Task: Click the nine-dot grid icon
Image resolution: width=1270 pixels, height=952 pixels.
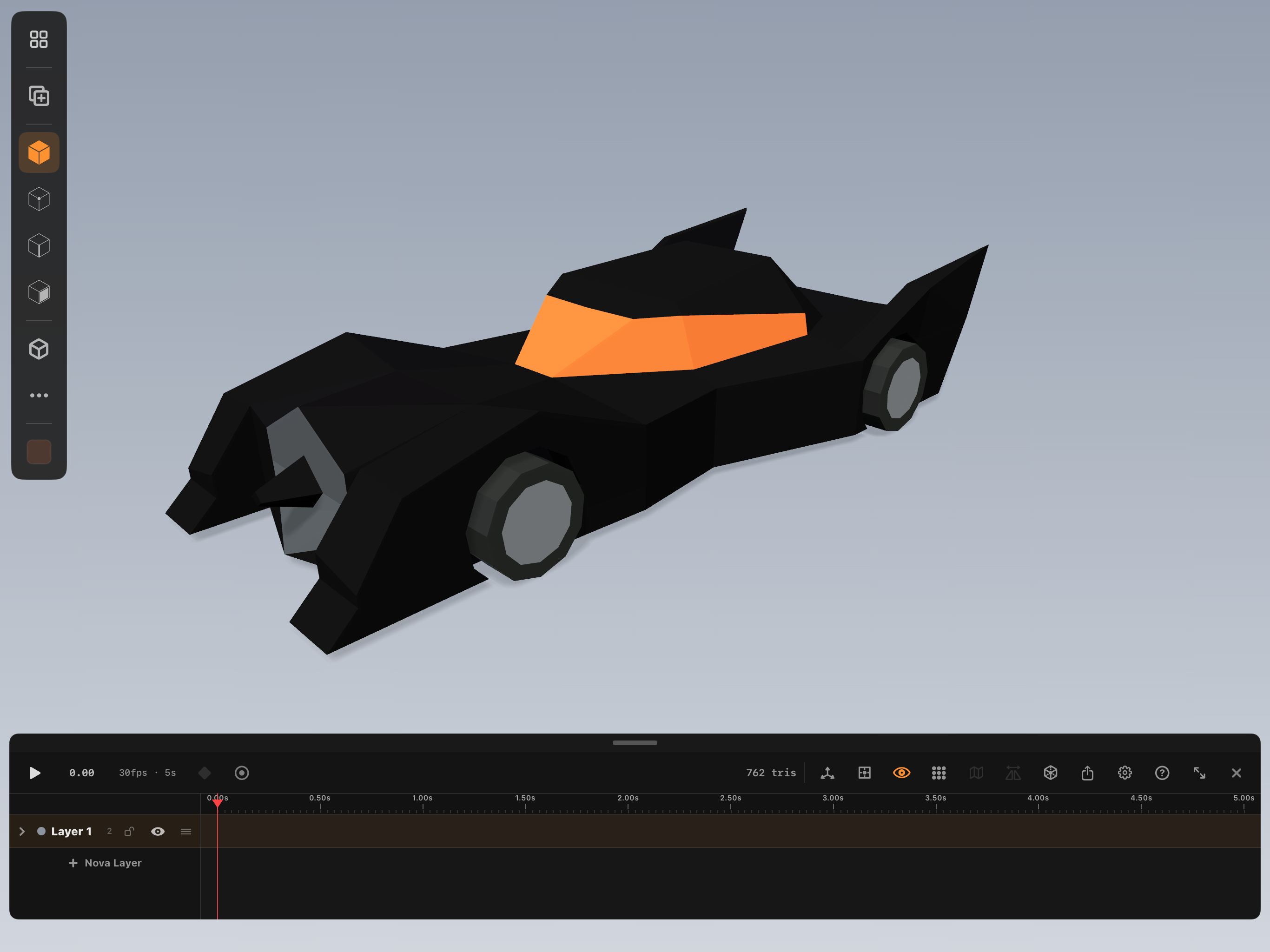Action: pyautogui.click(x=939, y=773)
